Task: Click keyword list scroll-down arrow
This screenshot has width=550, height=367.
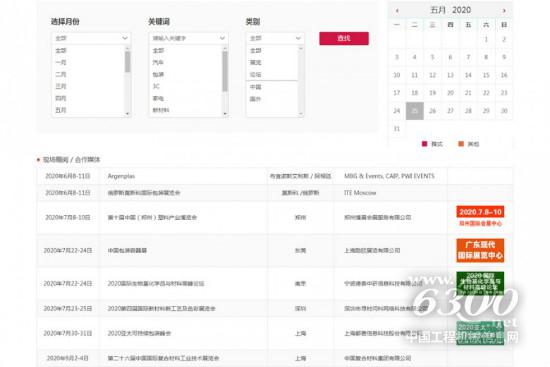Action: pos(225,113)
